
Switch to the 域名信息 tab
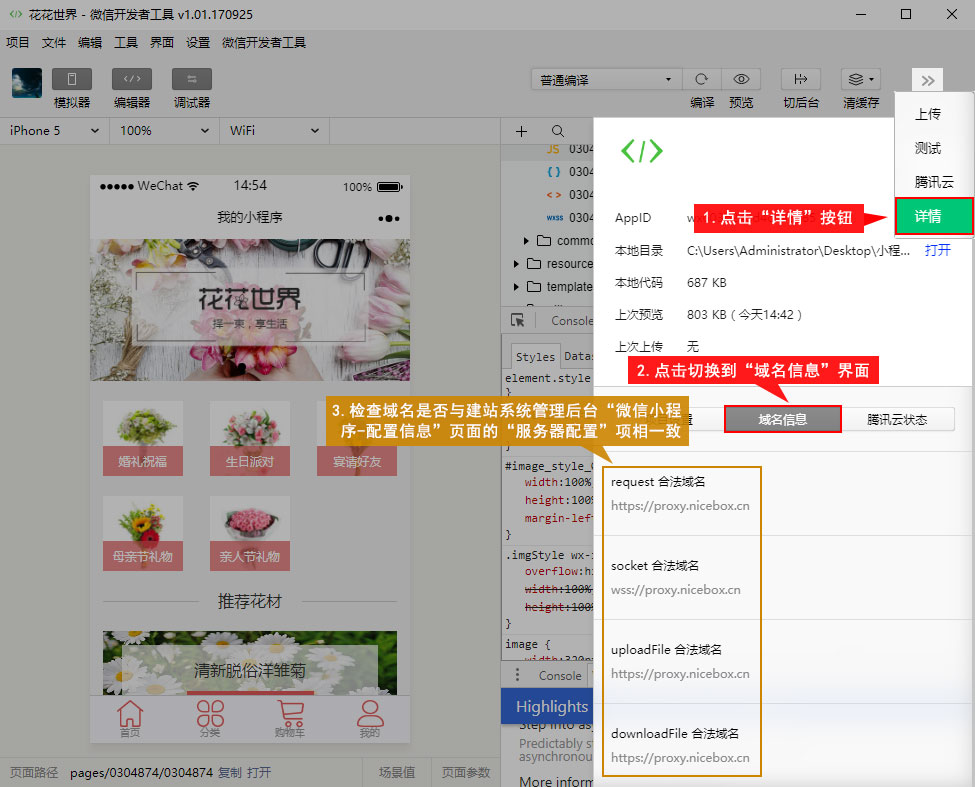coord(783,420)
